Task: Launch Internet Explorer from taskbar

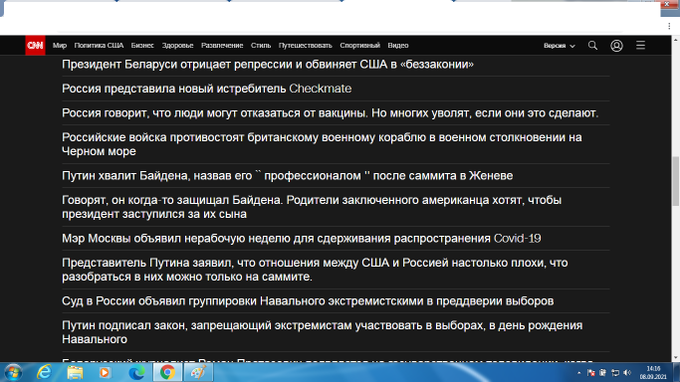Action: tap(44, 372)
